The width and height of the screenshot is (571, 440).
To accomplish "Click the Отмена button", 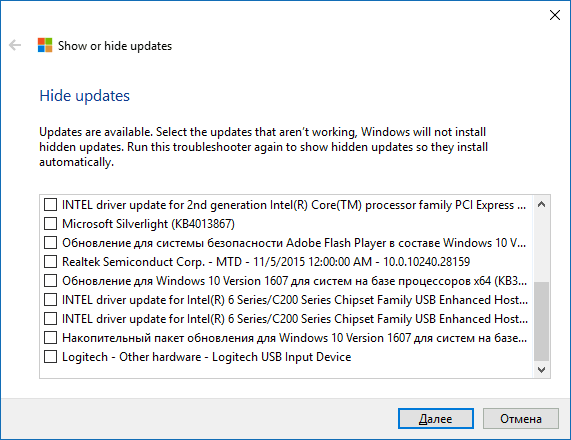I will (x=520, y=419).
